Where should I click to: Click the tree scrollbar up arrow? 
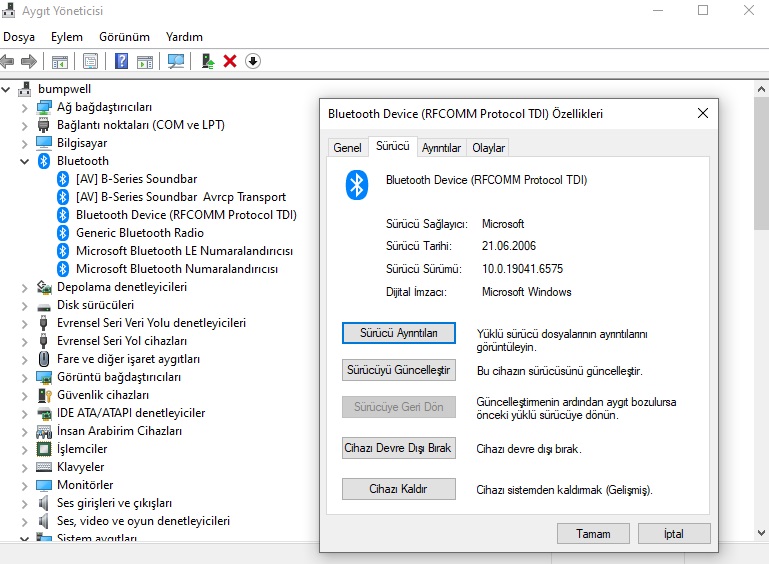click(761, 89)
